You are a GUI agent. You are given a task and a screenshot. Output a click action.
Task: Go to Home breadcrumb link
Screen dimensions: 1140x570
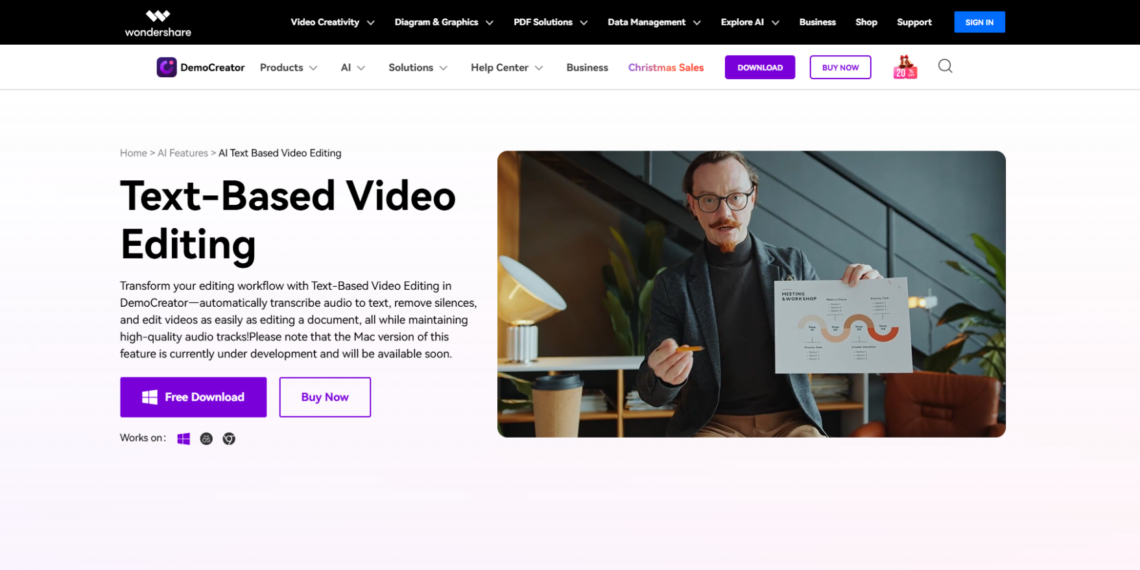coord(133,153)
